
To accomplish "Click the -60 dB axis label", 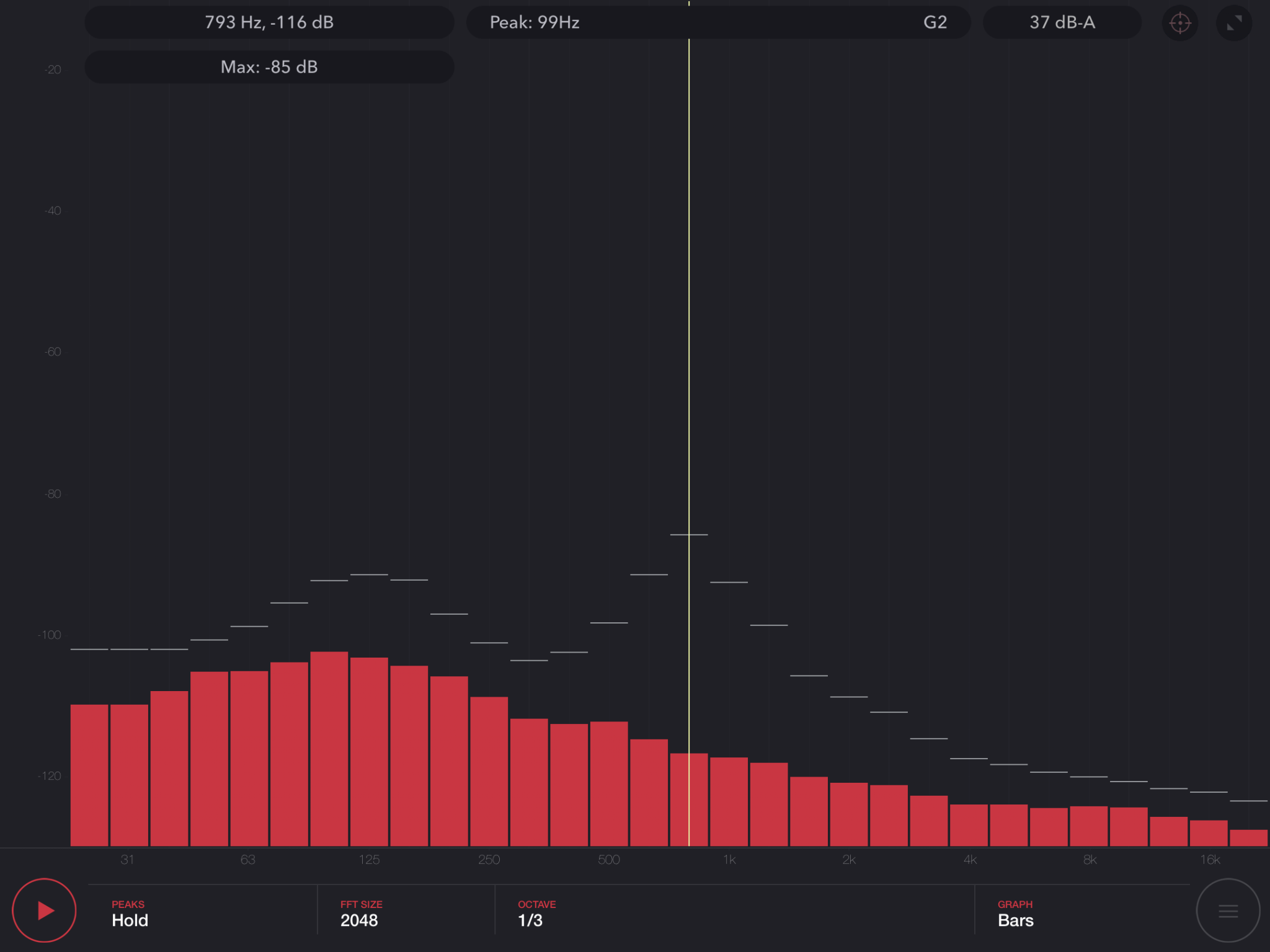I will point(53,352).
